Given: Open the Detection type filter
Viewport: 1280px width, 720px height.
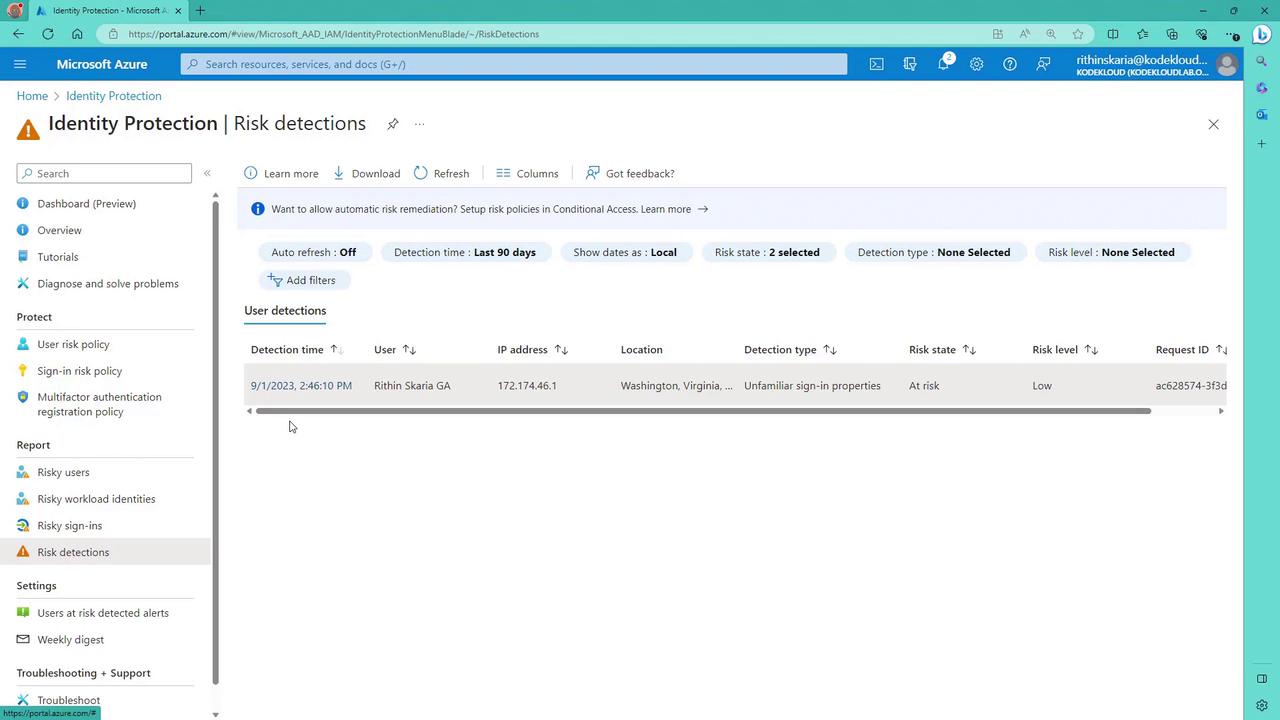Looking at the screenshot, I should pyautogui.click(x=934, y=252).
